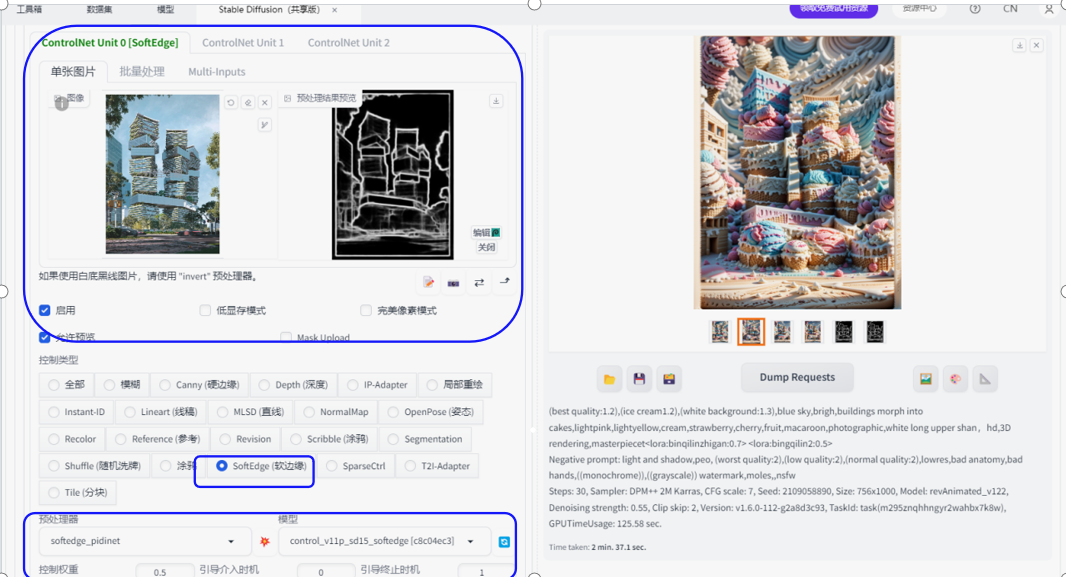Screen dimensions: 1066x577
Task: Open output folder with yellow folder icon
Action: tap(609, 379)
